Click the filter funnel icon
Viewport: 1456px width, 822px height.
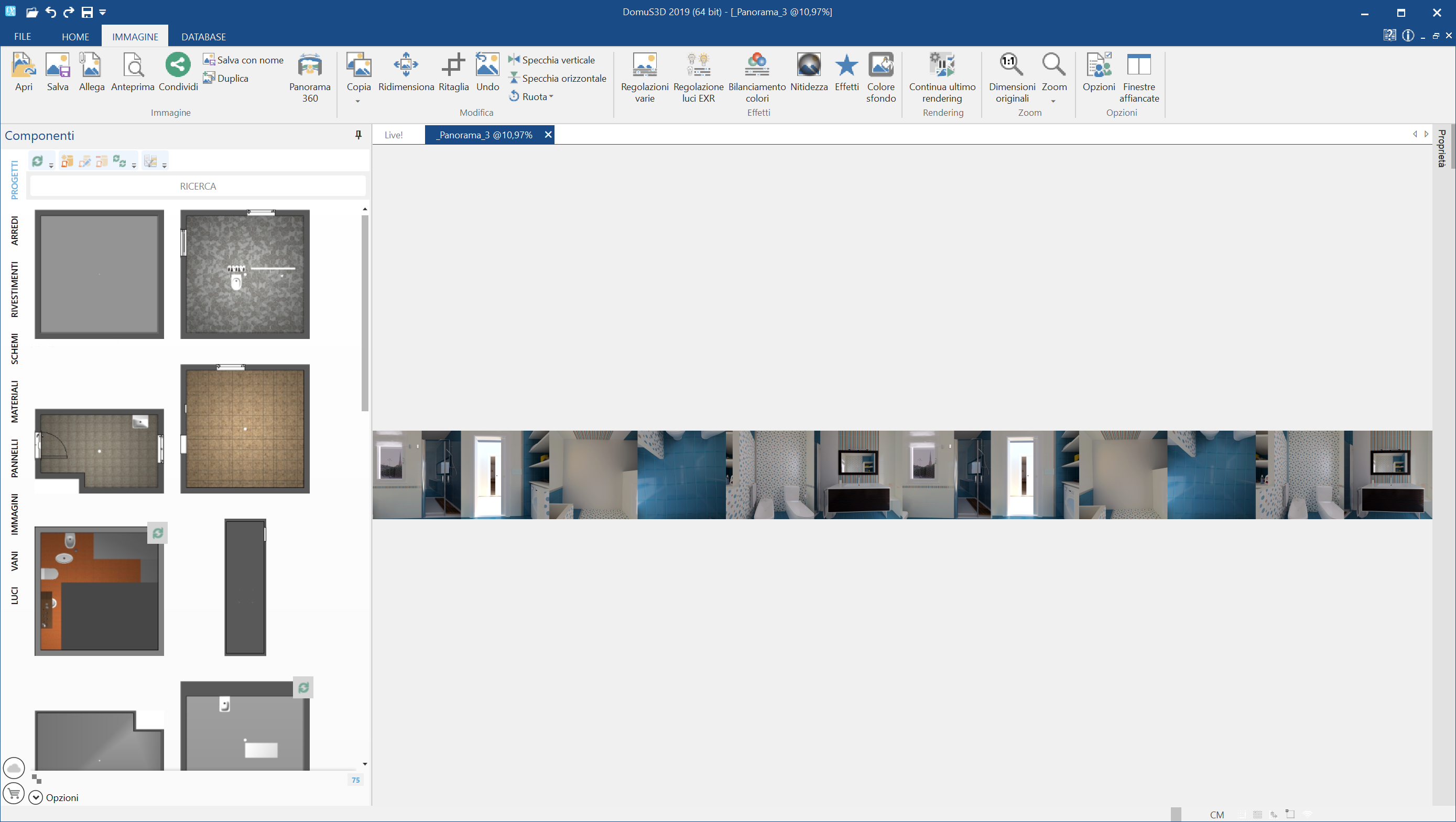pyautogui.click(x=150, y=161)
